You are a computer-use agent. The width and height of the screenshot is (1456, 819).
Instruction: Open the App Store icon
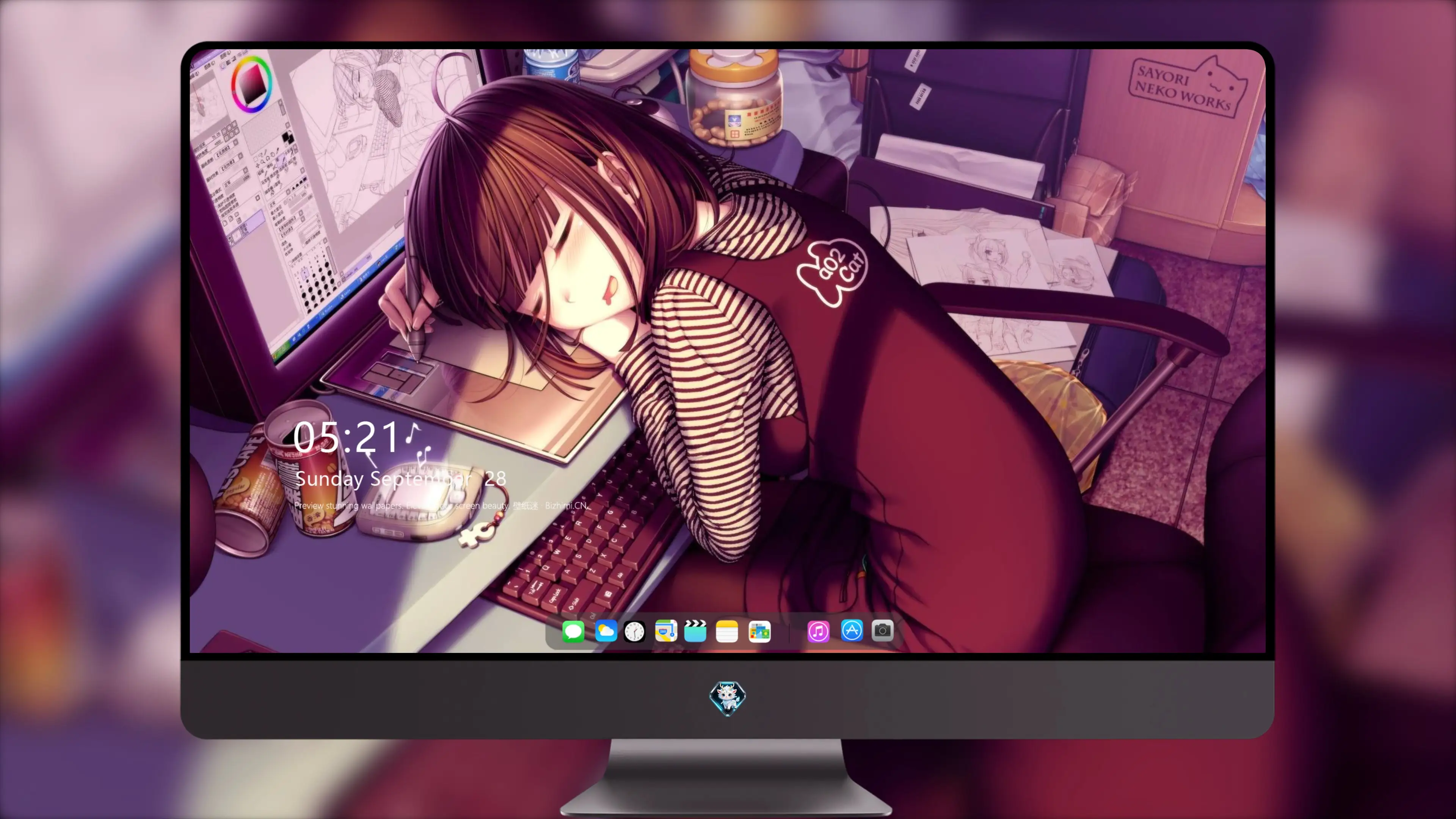[852, 630]
